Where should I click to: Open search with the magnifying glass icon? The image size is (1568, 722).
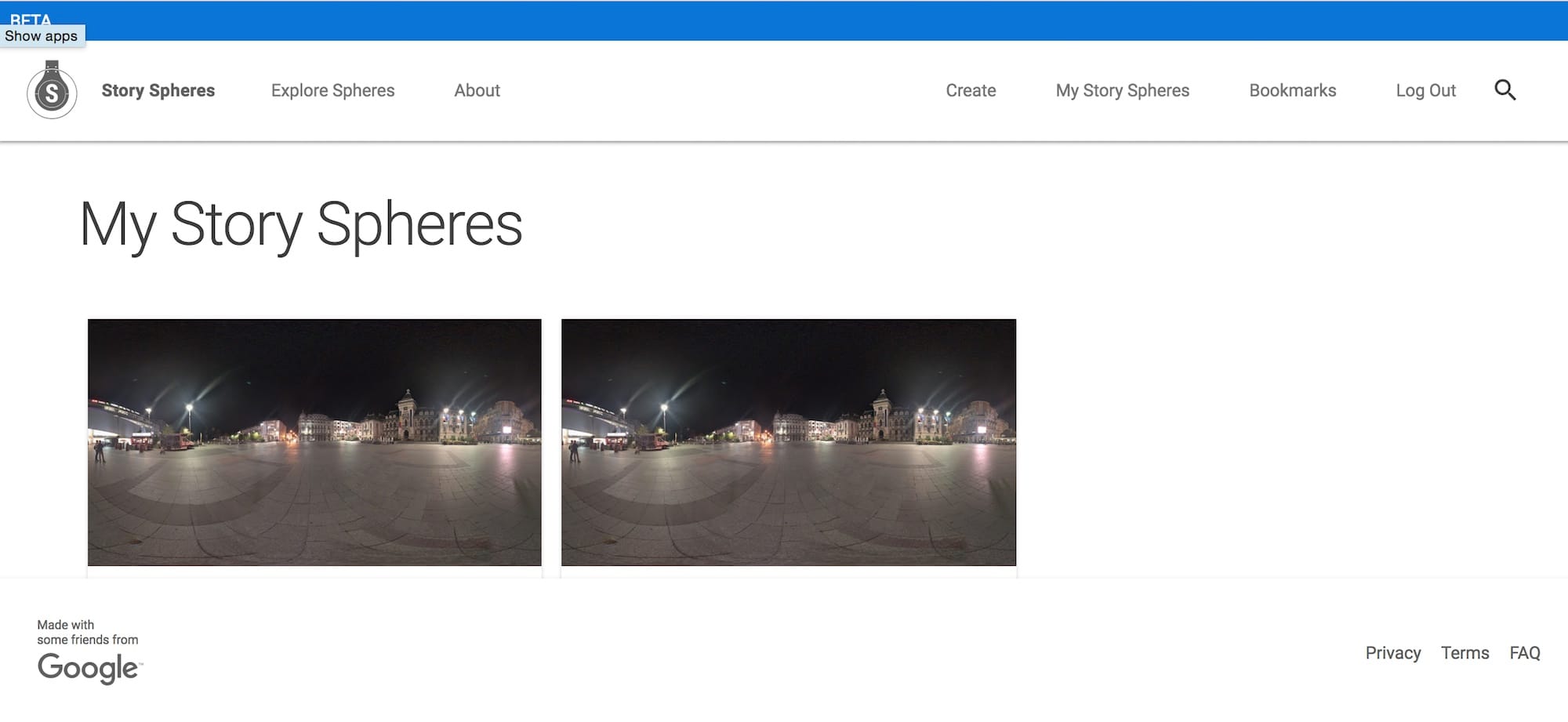(1504, 90)
